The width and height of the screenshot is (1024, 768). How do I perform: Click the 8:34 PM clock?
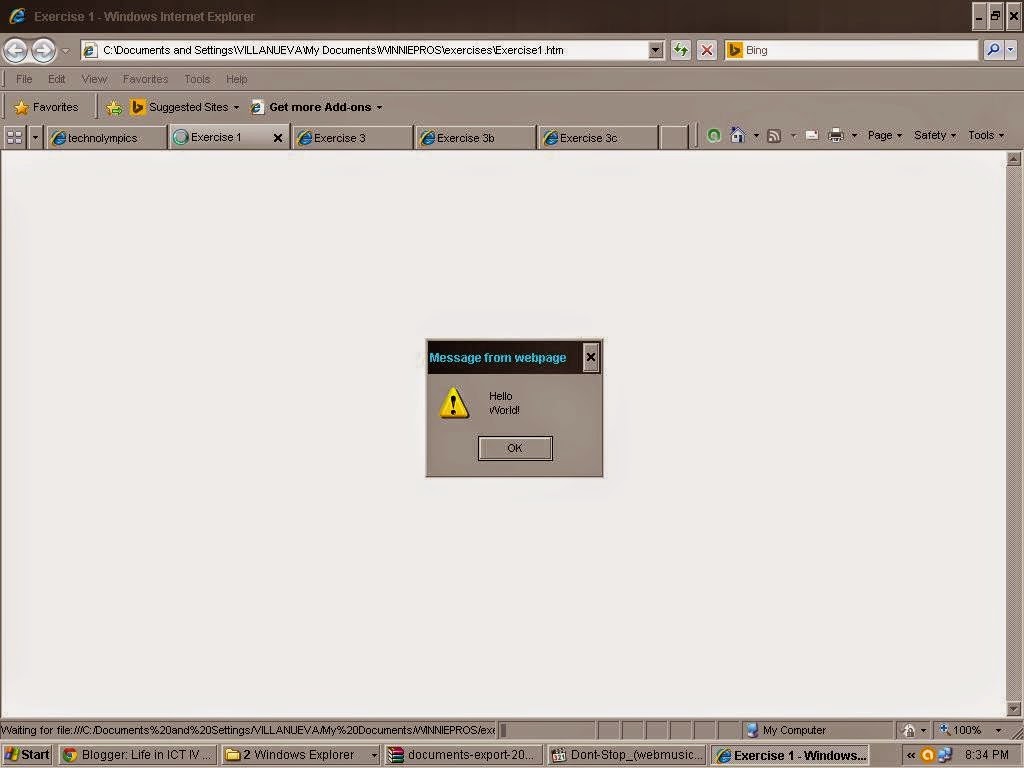point(987,755)
